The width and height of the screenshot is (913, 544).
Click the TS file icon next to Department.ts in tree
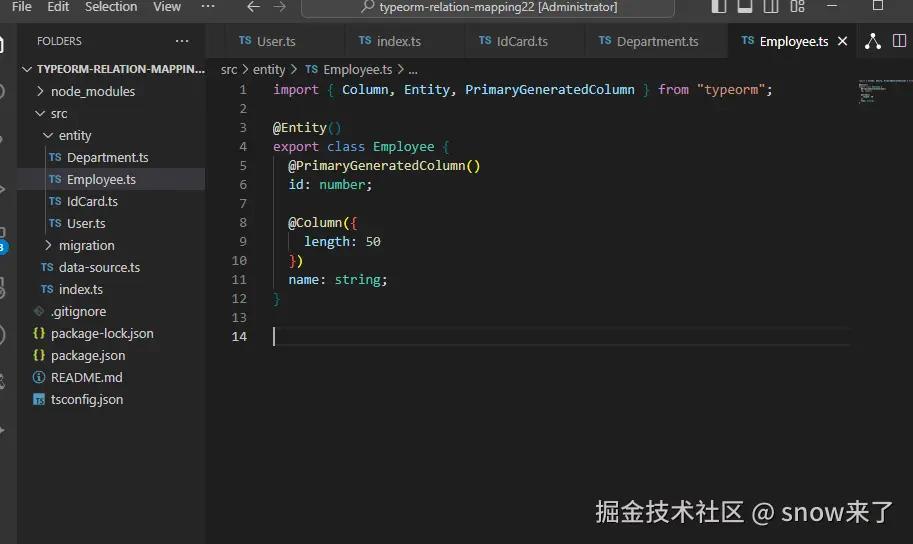55,157
